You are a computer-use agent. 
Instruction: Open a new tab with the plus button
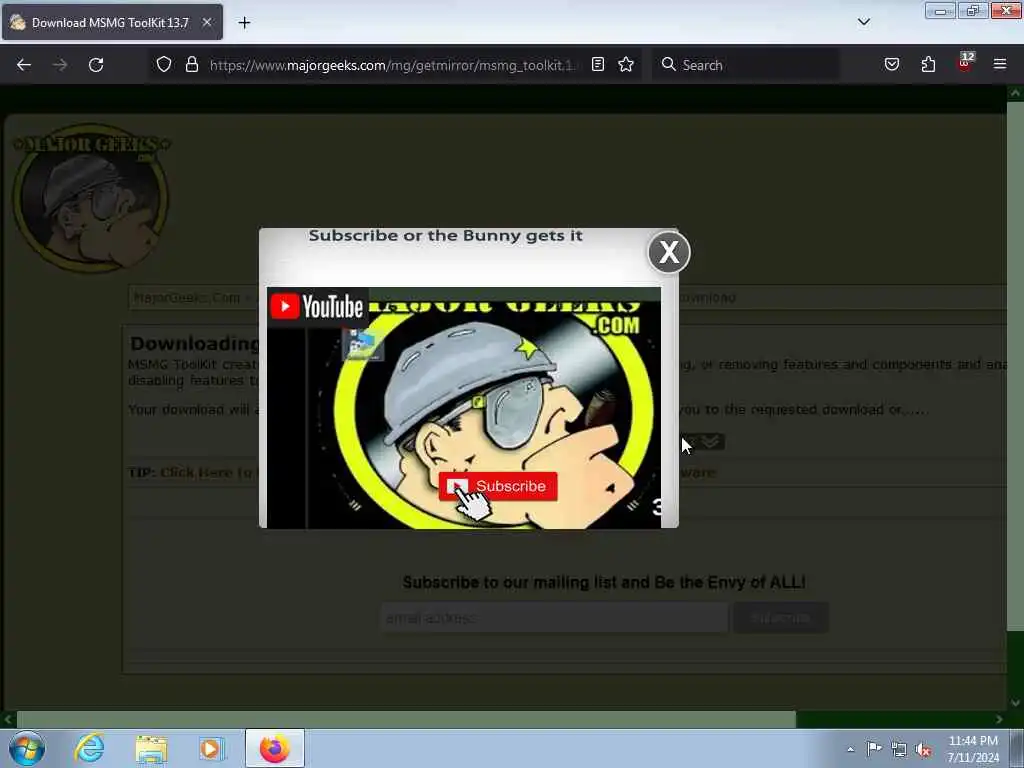[x=244, y=23]
